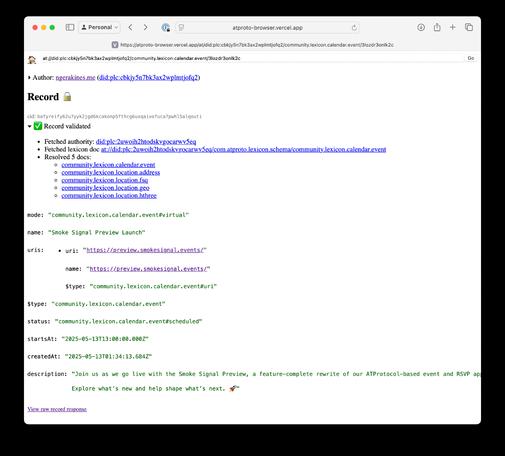
Task: Open the ngerakines.me author link
Action: click(75, 78)
